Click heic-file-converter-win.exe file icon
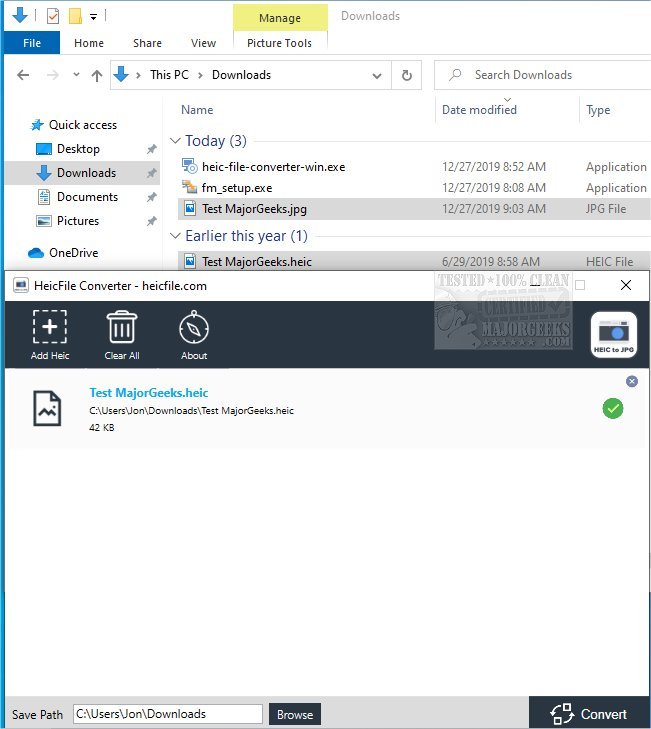This screenshot has height=729, width=651. click(x=190, y=166)
